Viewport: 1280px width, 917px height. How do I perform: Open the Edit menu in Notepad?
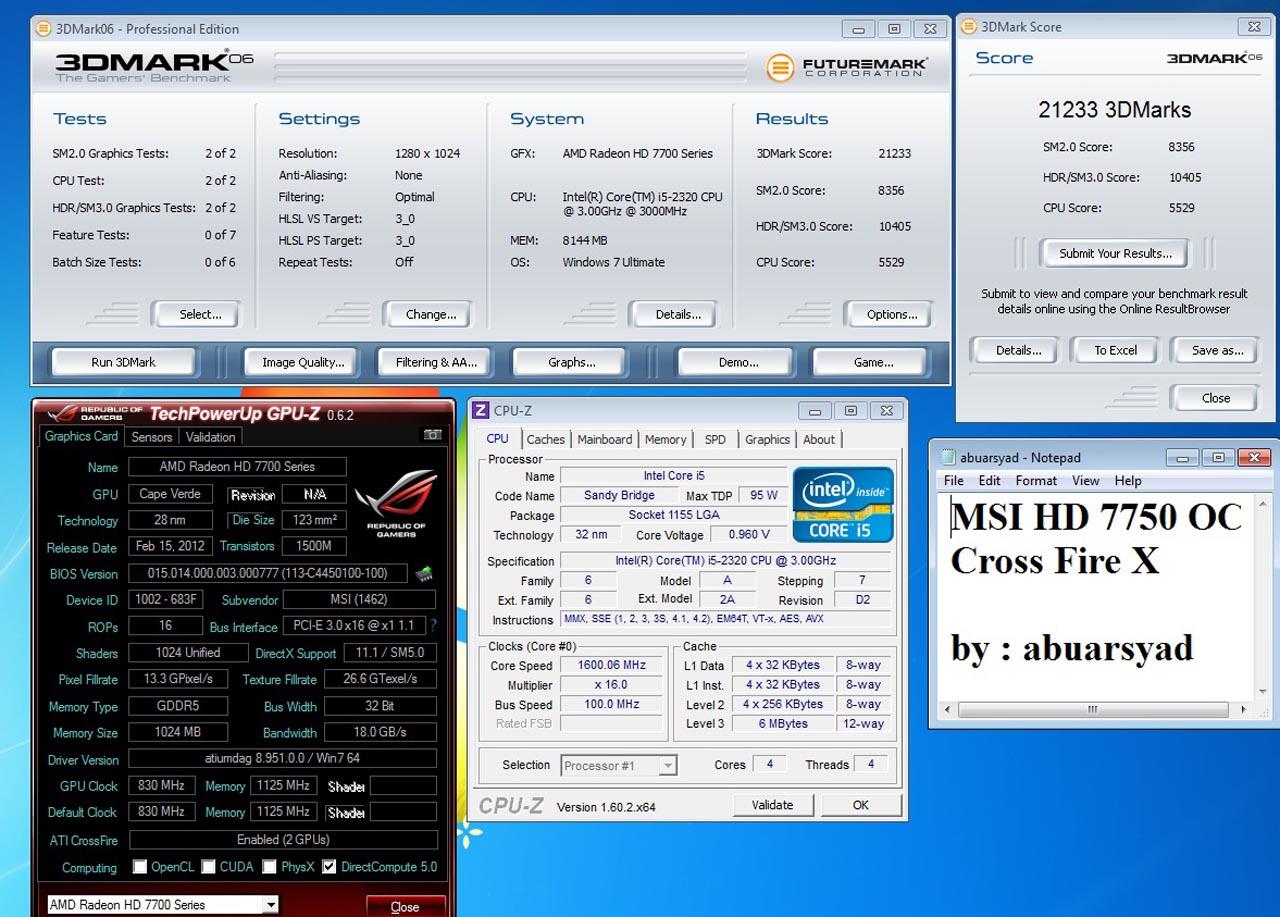click(x=989, y=481)
